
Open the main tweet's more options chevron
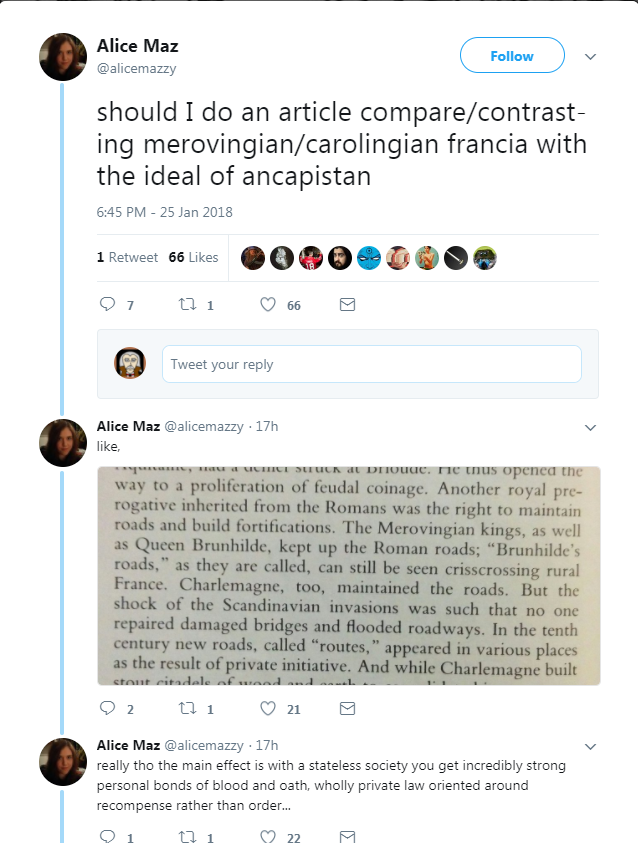click(x=590, y=56)
